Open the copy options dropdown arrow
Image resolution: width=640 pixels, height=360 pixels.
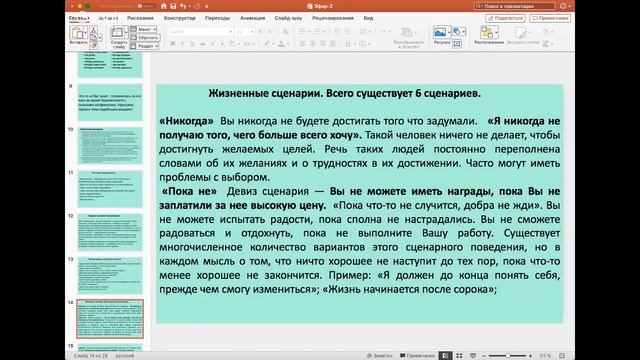pos(100,38)
